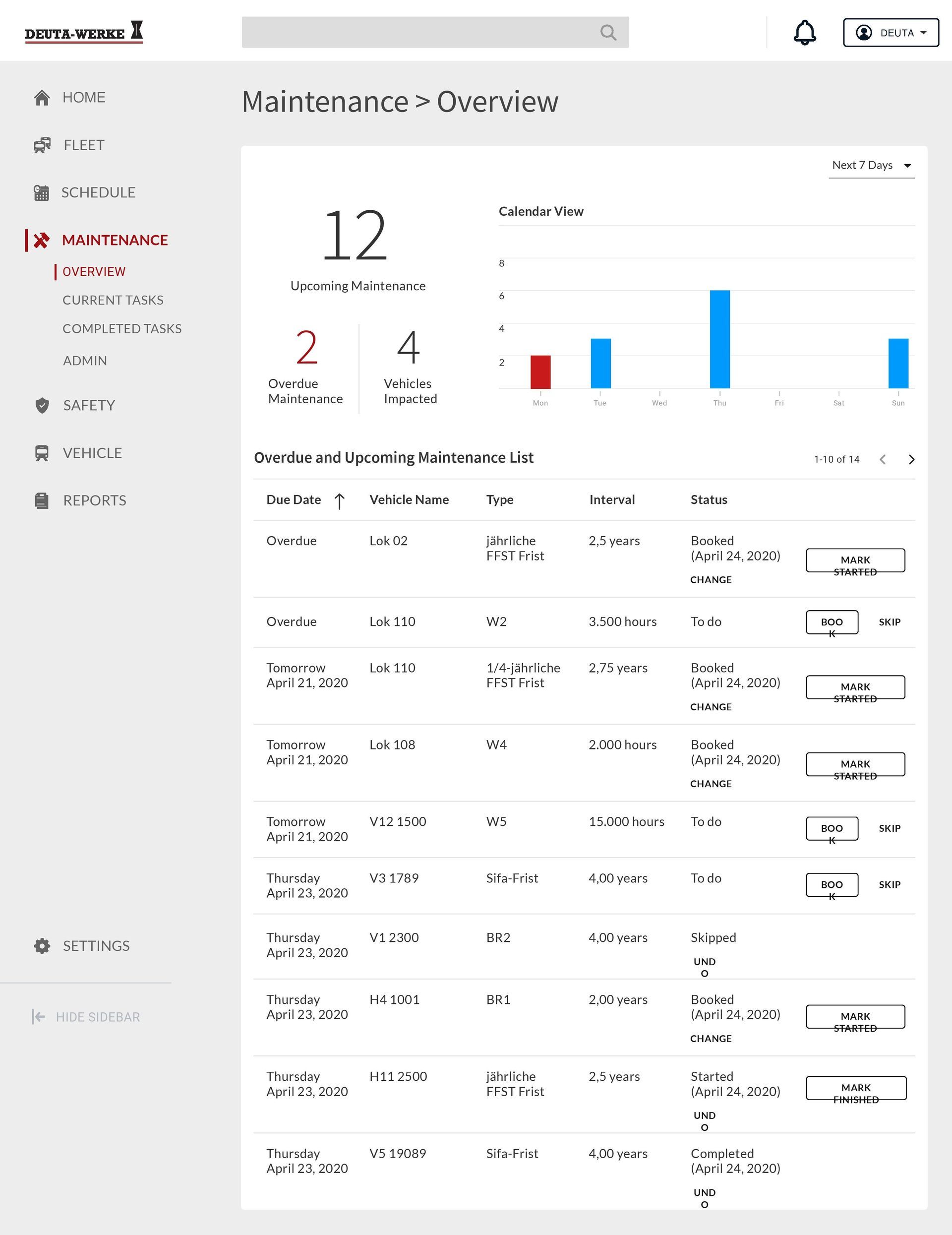
Task: Toggle Due Date sort arrow
Action: (339, 500)
